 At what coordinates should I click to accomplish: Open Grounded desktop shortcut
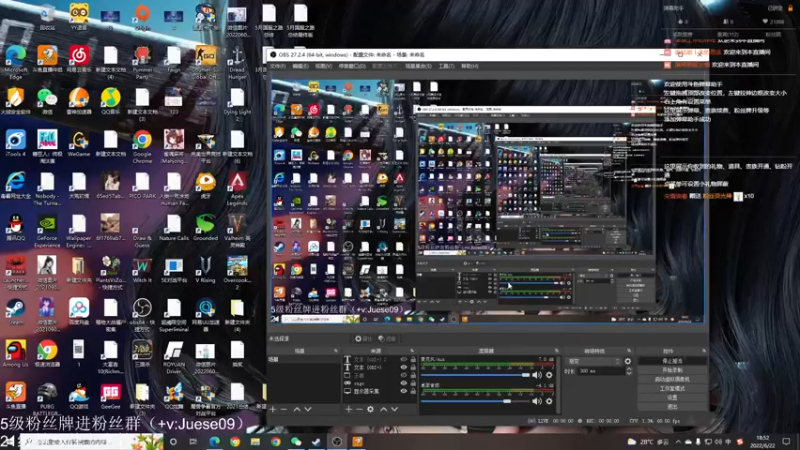(x=205, y=228)
